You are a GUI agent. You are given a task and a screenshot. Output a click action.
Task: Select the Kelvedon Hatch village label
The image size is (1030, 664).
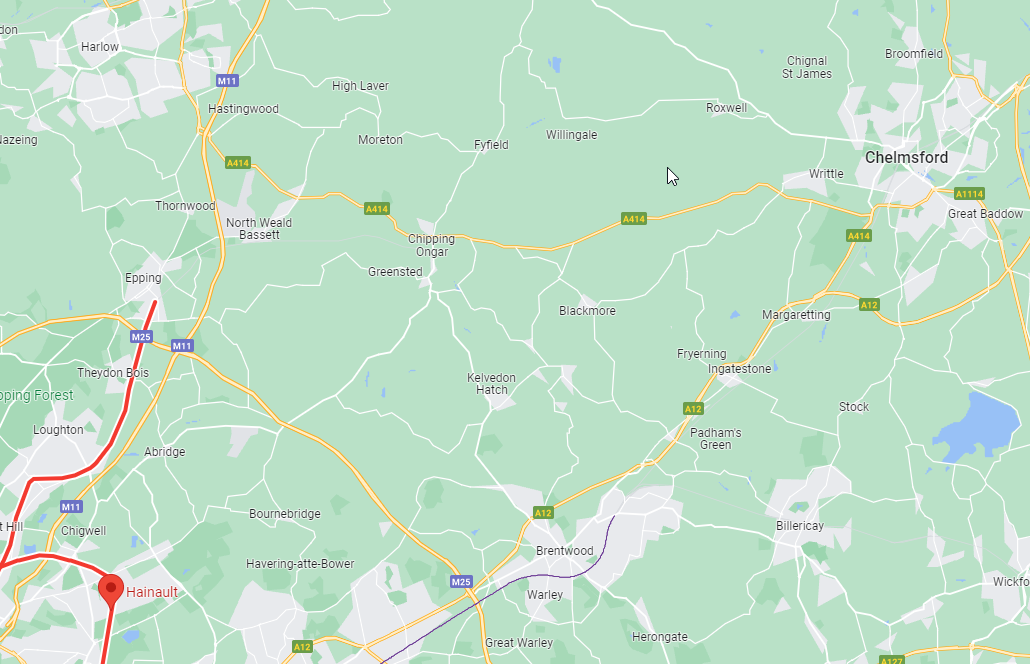coord(491,384)
